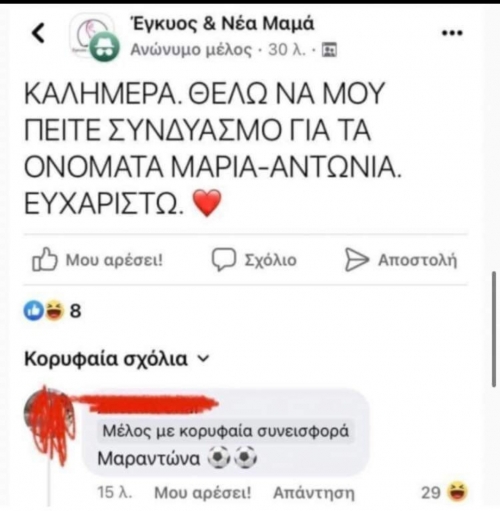
Task: Tap the group privacy icon after 30 λ.
Action: click(329, 50)
